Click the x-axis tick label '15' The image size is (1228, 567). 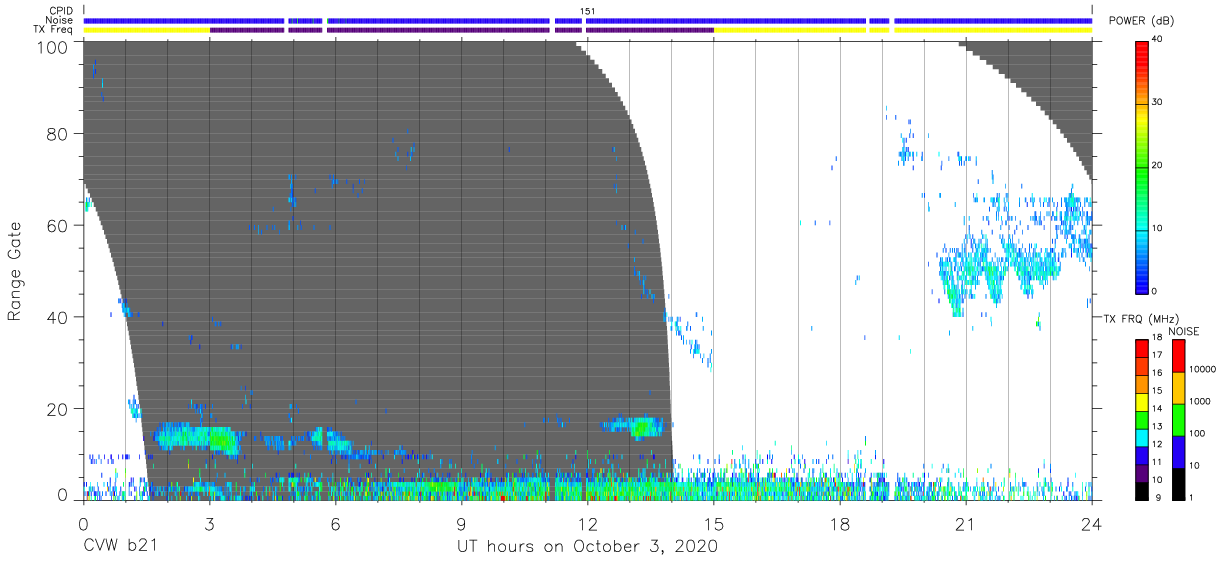[714, 523]
